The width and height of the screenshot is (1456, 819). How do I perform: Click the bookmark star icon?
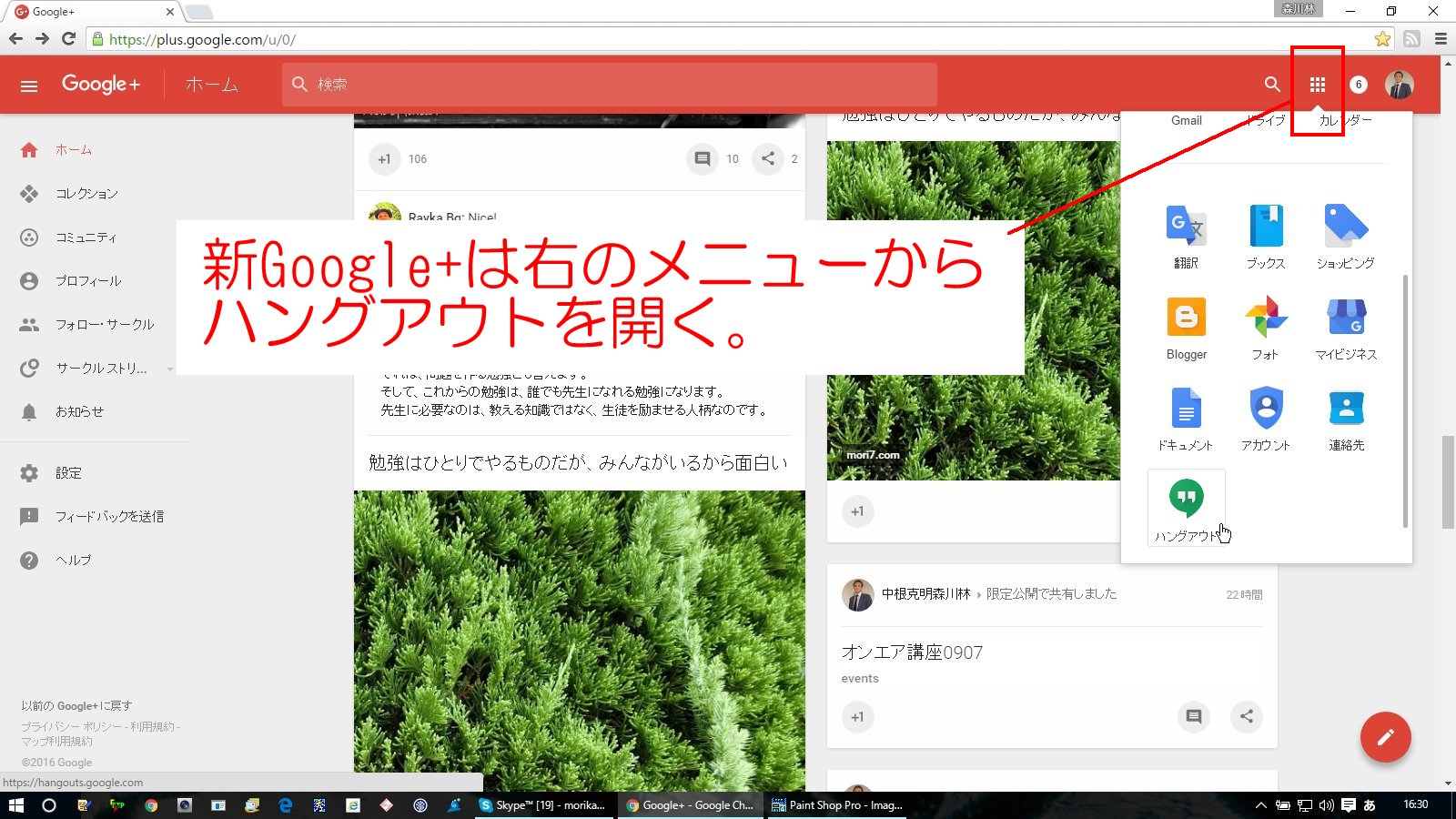1382,39
